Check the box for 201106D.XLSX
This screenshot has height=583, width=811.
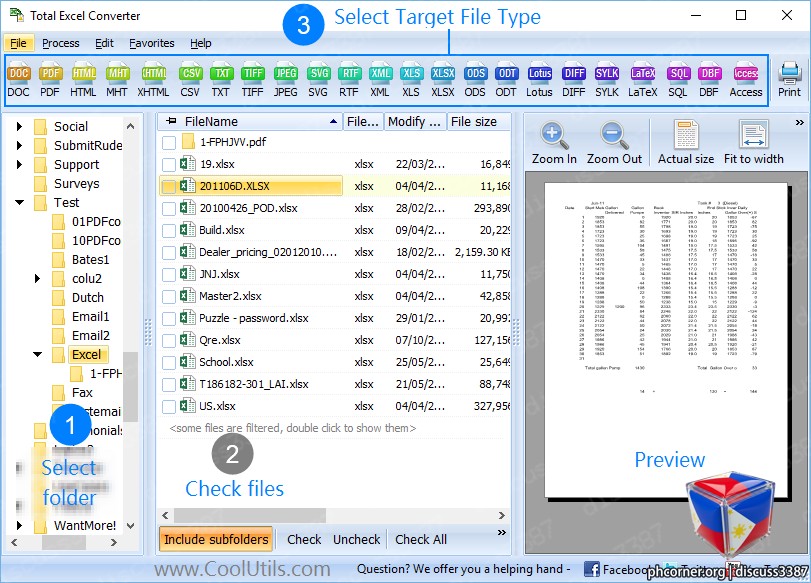tap(169, 187)
